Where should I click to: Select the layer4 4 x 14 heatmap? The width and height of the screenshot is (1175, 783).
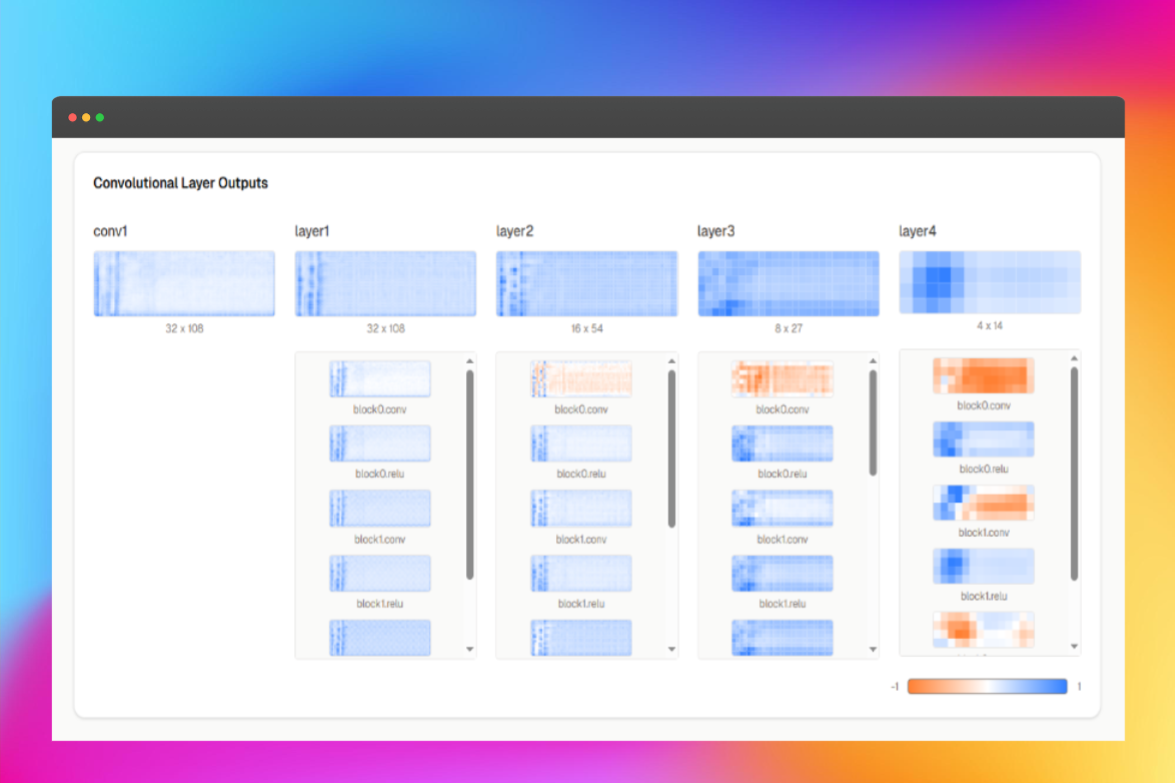click(x=989, y=282)
